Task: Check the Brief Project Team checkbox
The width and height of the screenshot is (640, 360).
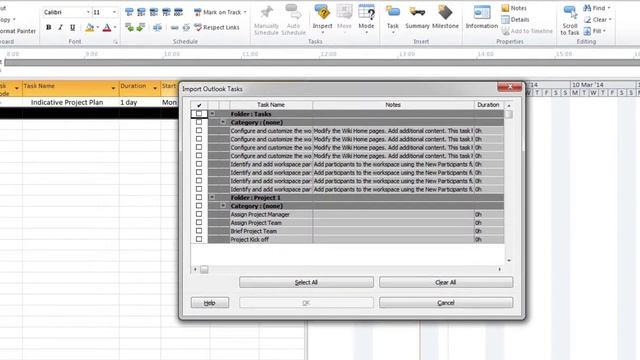Action: click(x=199, y=231)
